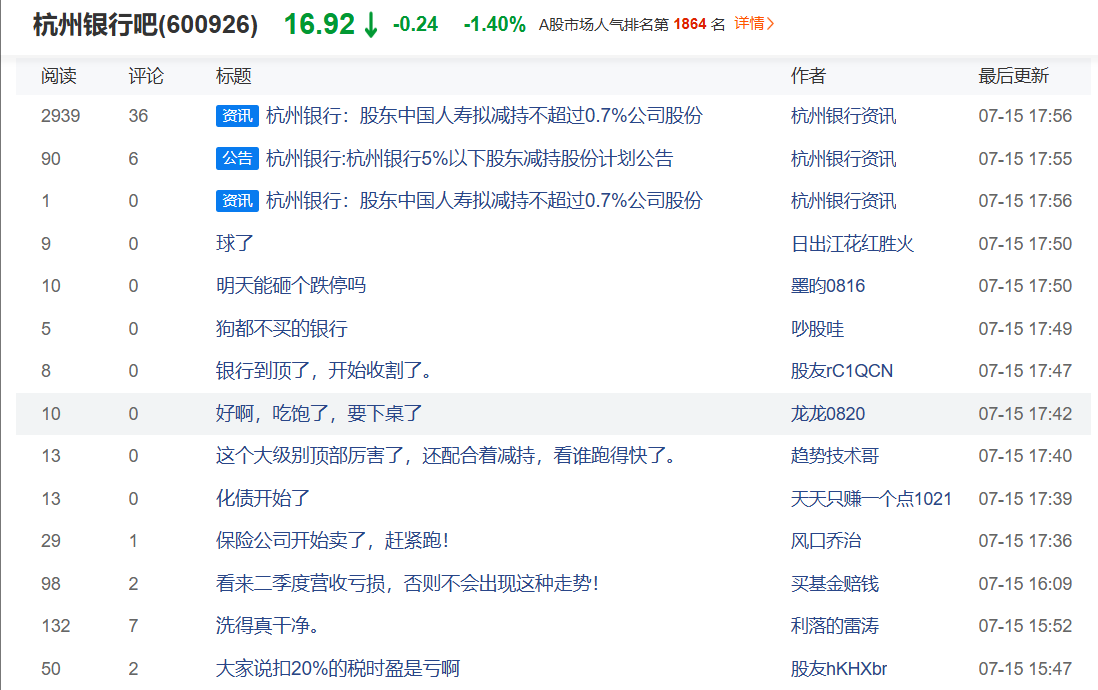Open author 杭州银行资讯 on the 1-read row
This screenshot has height=690, width=1098.
[843, 201]
